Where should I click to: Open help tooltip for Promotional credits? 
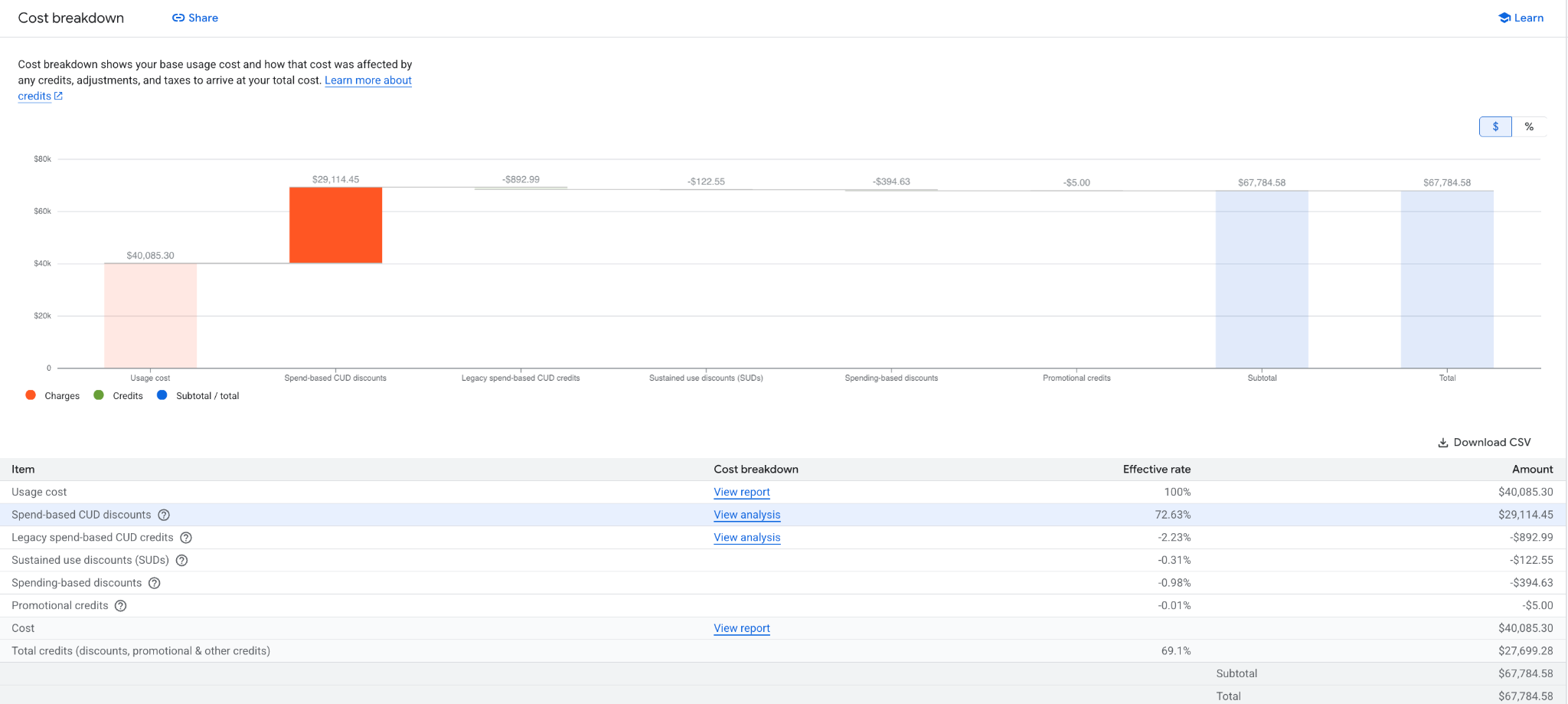[120, 605]
